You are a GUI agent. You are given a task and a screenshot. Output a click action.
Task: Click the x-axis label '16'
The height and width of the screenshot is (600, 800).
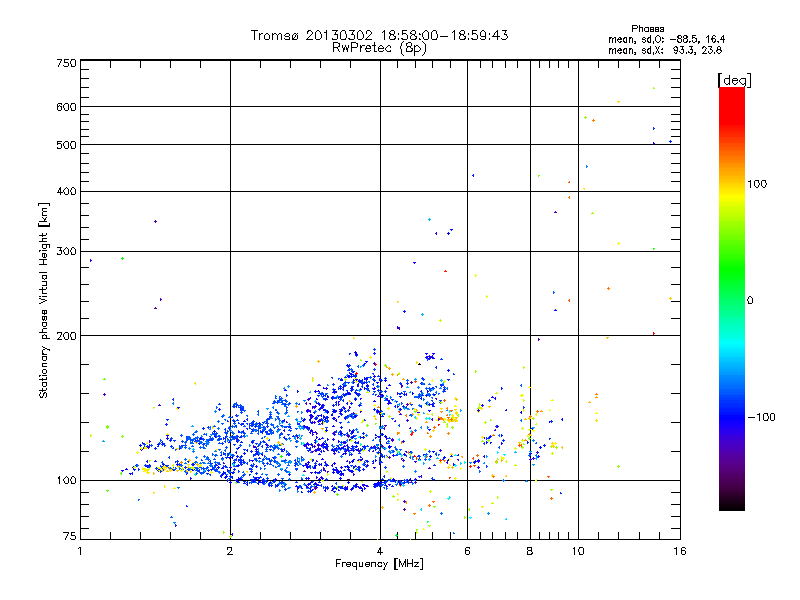[680, 551]
